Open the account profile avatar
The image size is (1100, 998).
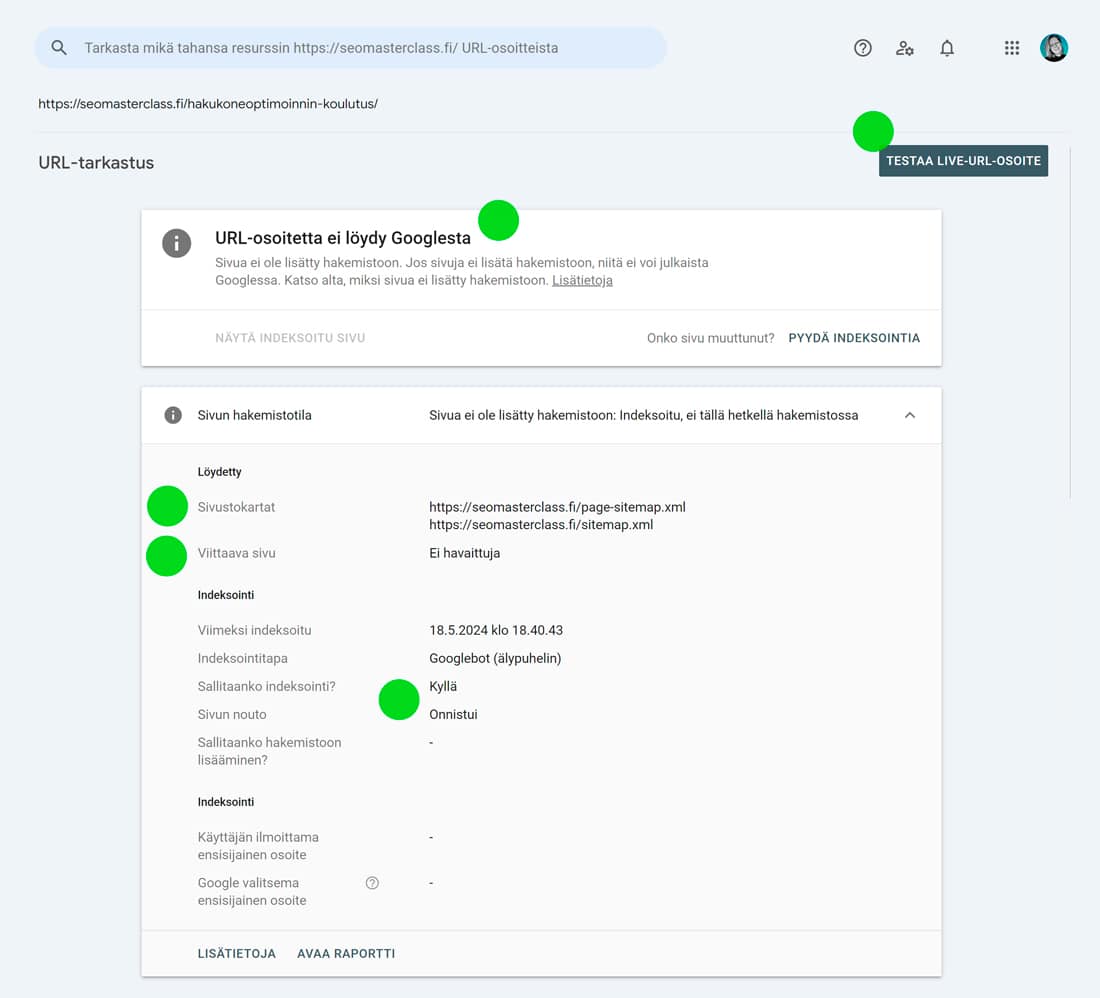tap(1054, 48)
